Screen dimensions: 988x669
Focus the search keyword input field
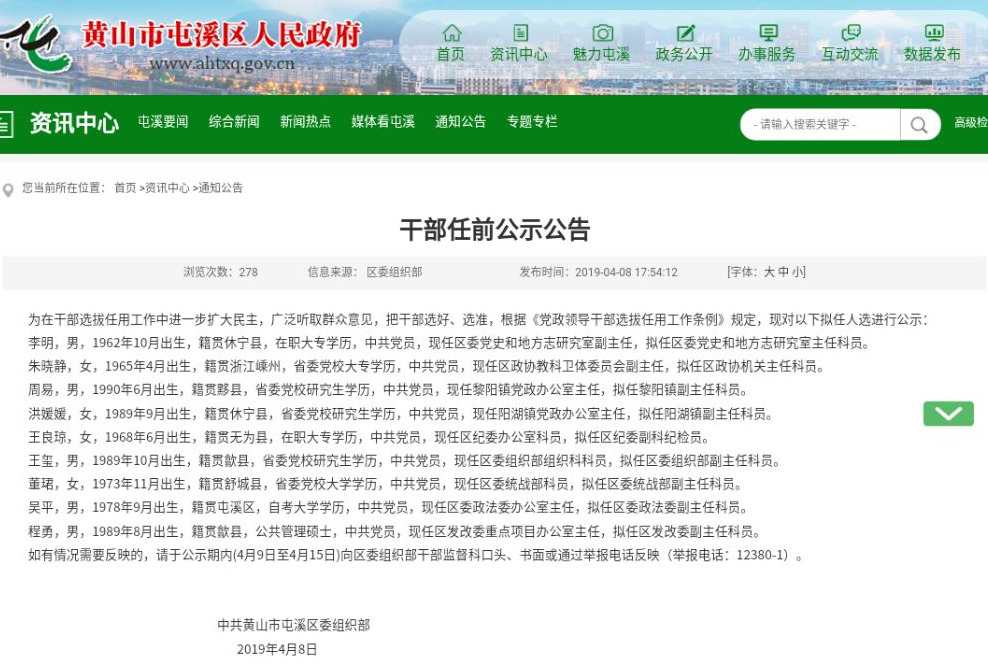point(820,125)
